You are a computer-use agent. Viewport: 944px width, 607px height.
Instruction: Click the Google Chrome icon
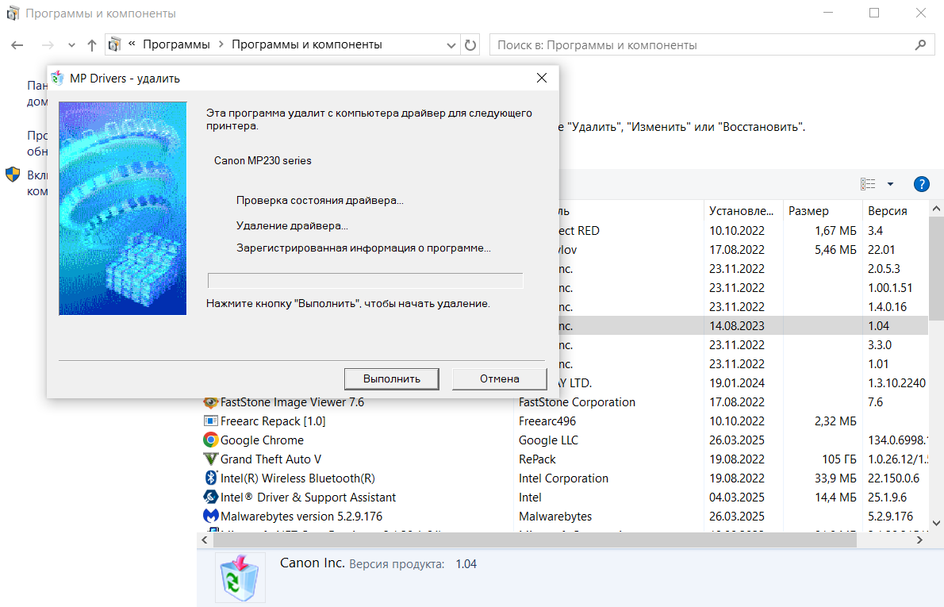[x=210, y=440]
